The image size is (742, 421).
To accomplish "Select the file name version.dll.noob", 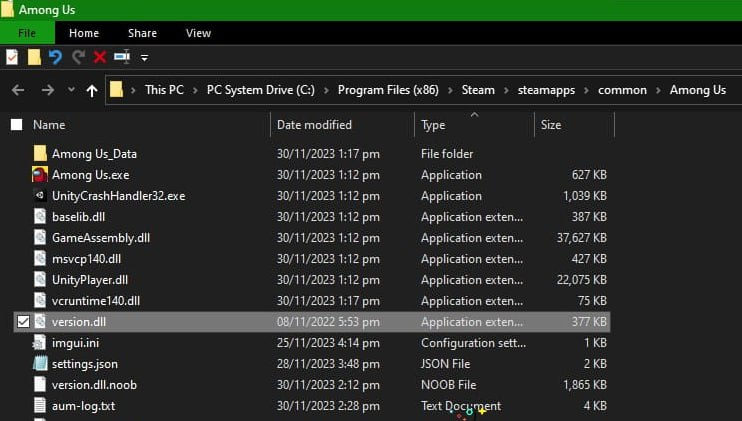I will pyautogui.click(x=94, y=385).
